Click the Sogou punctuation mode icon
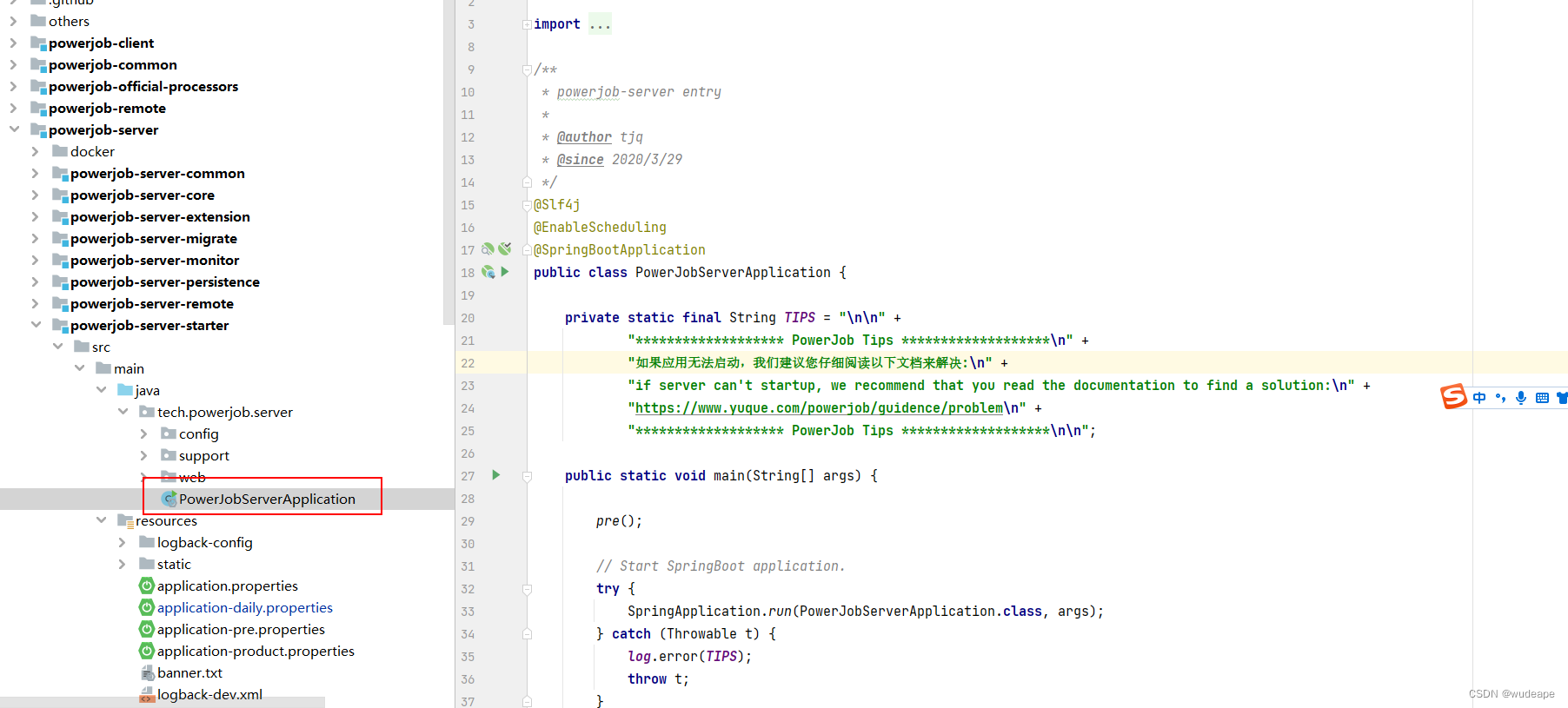The width and height of the screenshot is (1568, 708). tap(1500, 398)
